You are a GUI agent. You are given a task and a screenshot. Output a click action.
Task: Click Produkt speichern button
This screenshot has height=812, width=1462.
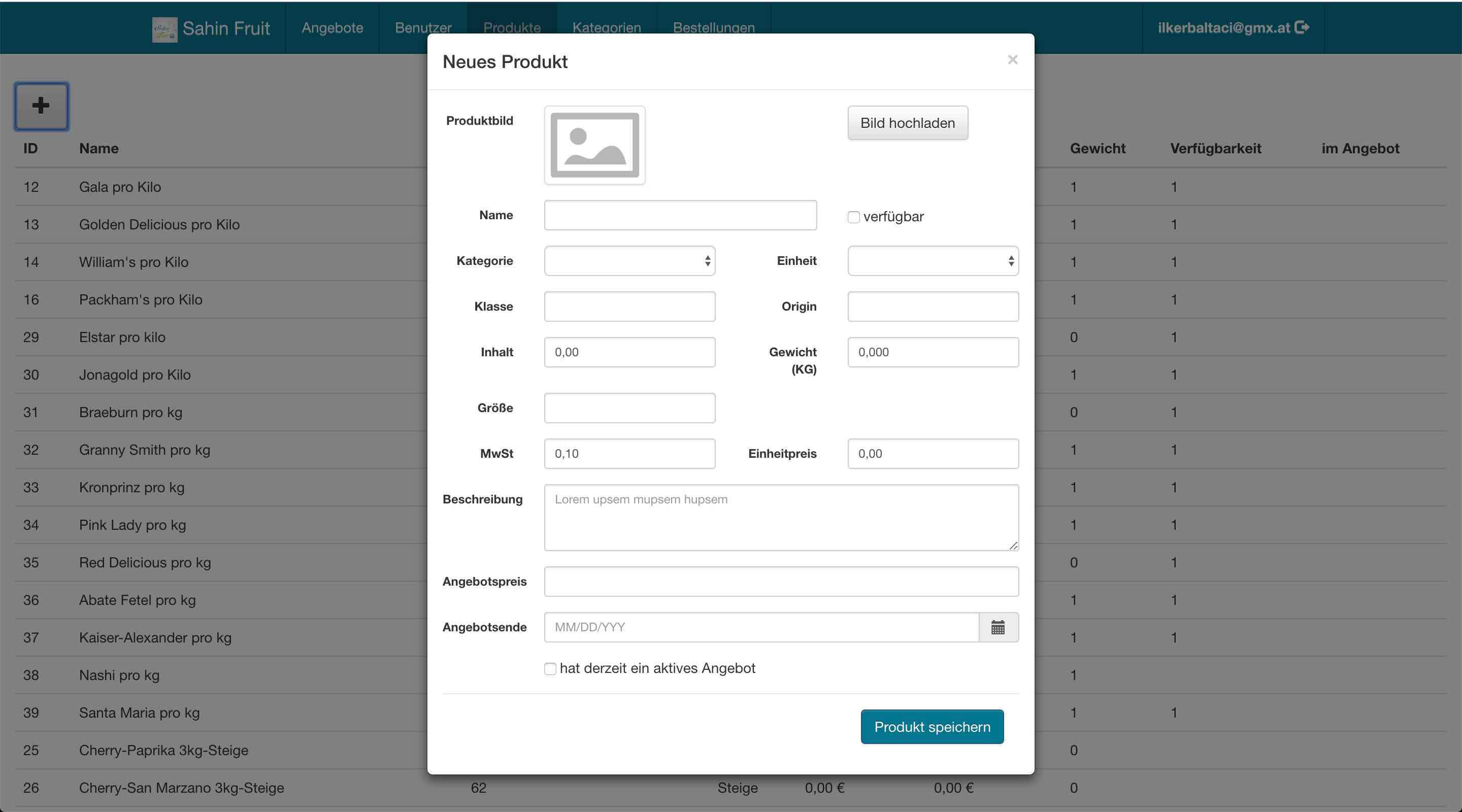click(932, 727)
